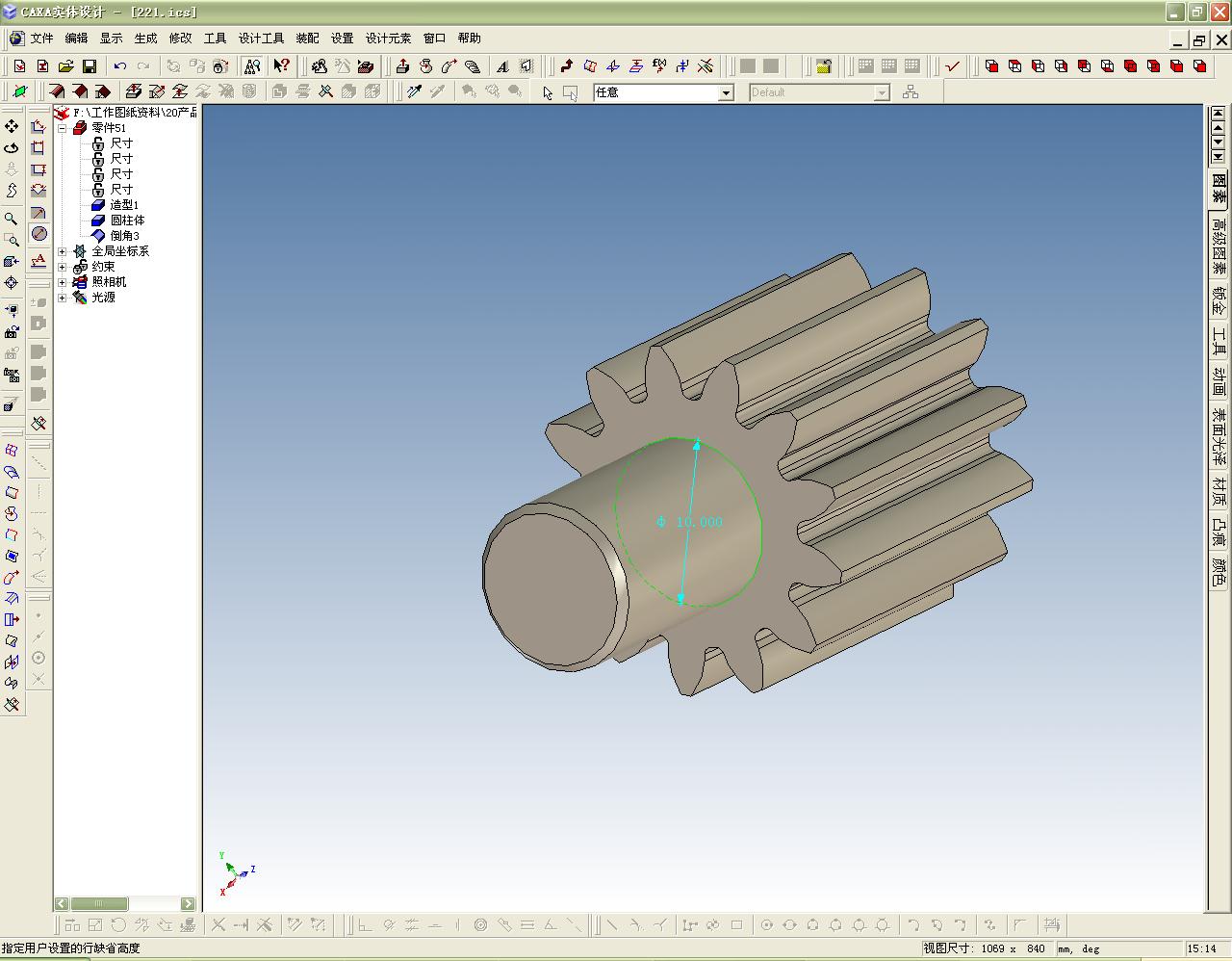Click the 视图尺寸 status bar readout
Viewport: 1232px width, 961px height.
coord(985,948)
